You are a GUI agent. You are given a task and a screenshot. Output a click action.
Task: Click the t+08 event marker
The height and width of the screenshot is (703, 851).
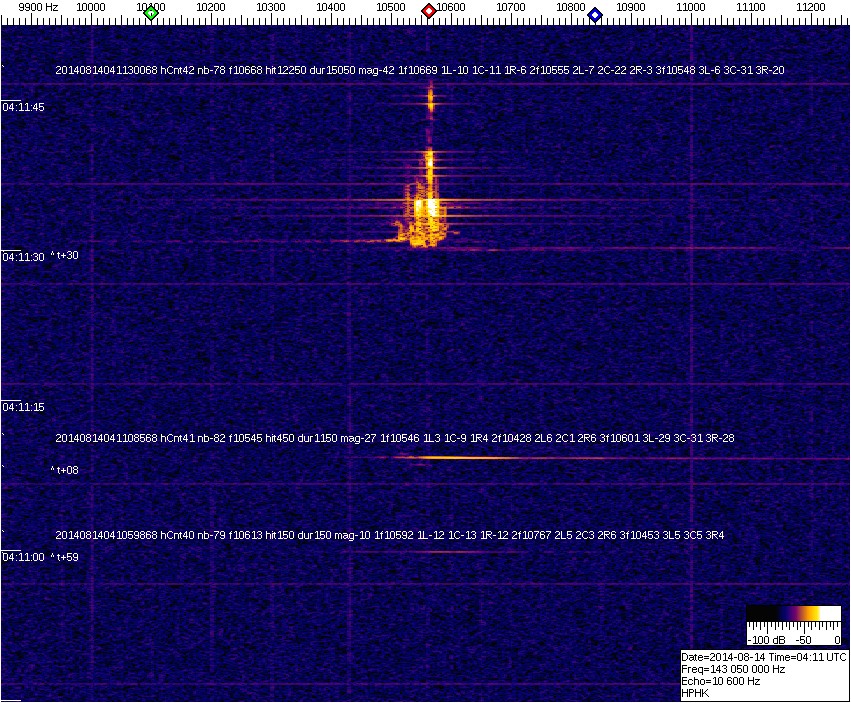[65, 470]
